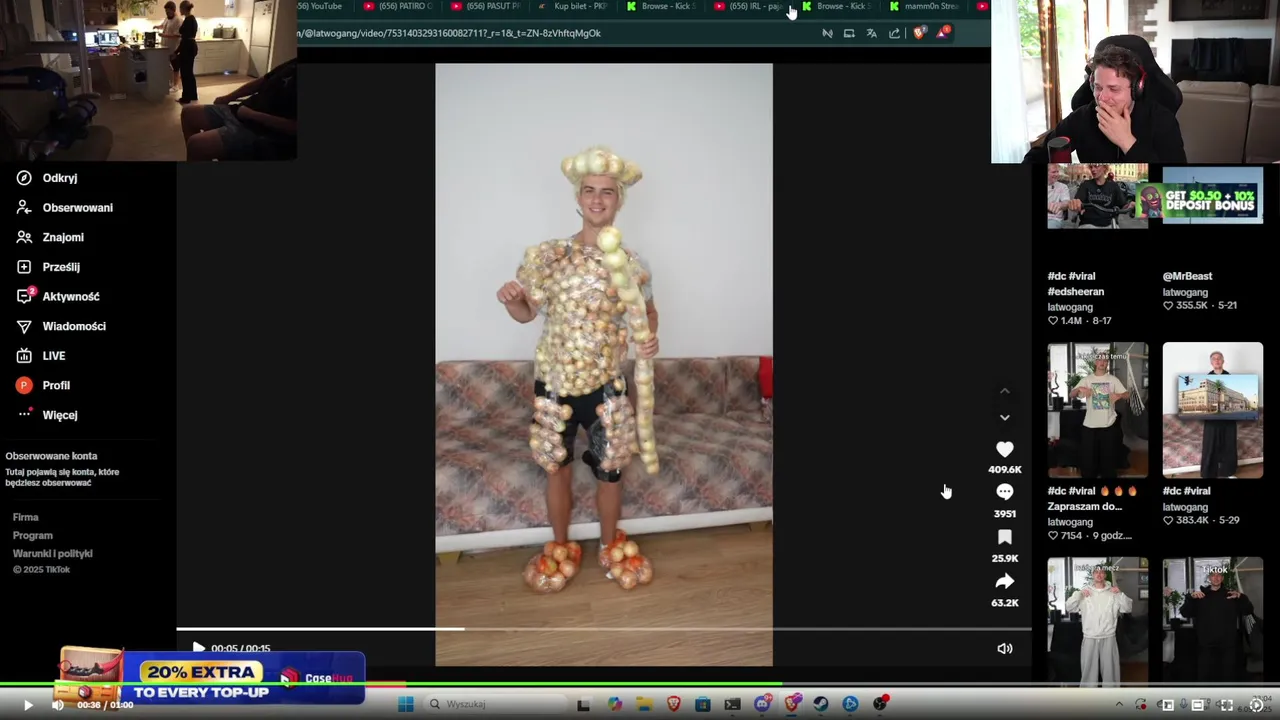Bookmark the video to favorites
This screenshot has height=720, width=1280.
coord(1005,537)
